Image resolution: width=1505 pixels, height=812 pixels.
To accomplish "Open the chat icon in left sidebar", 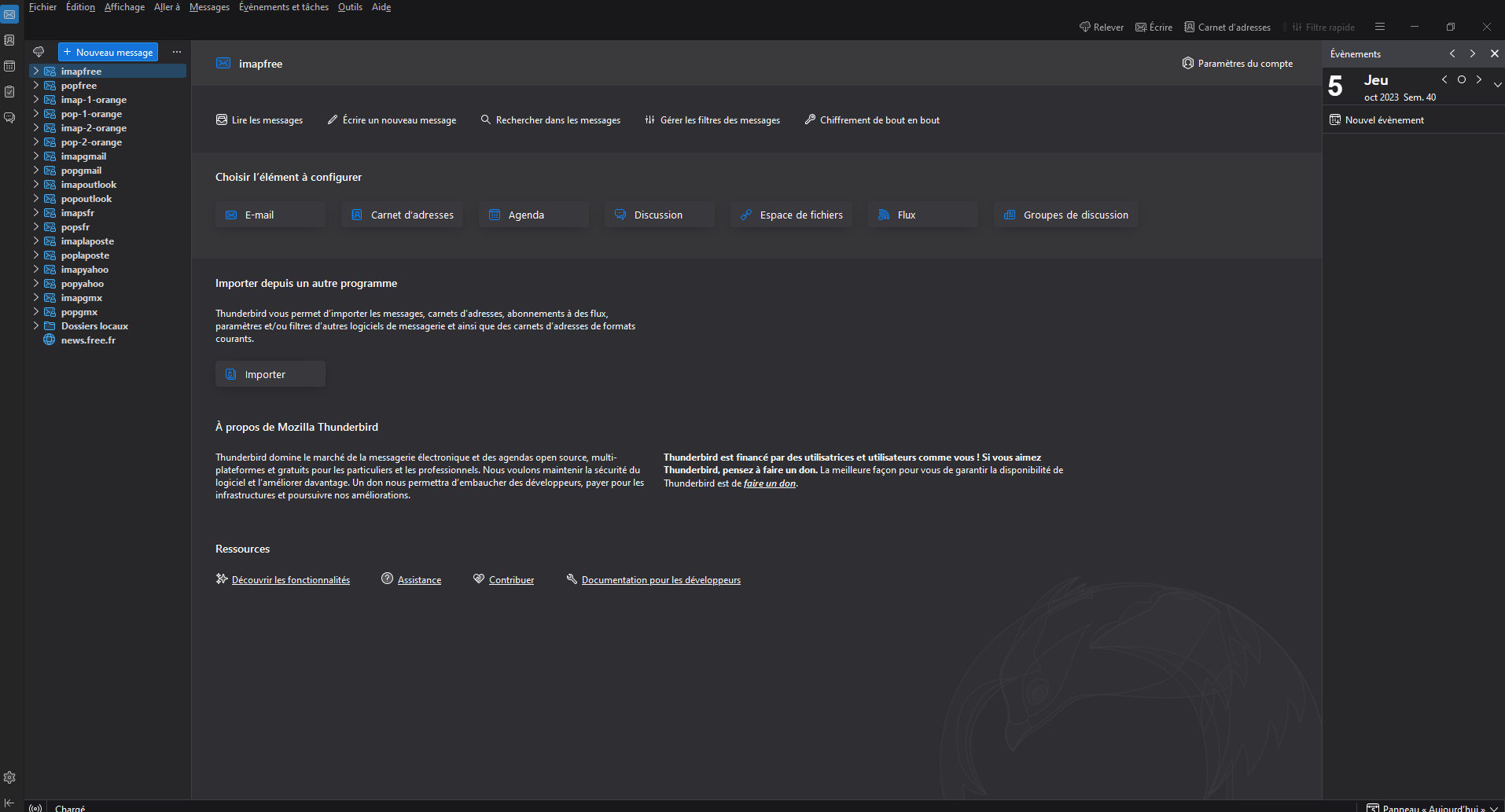I will click(9, 118).
